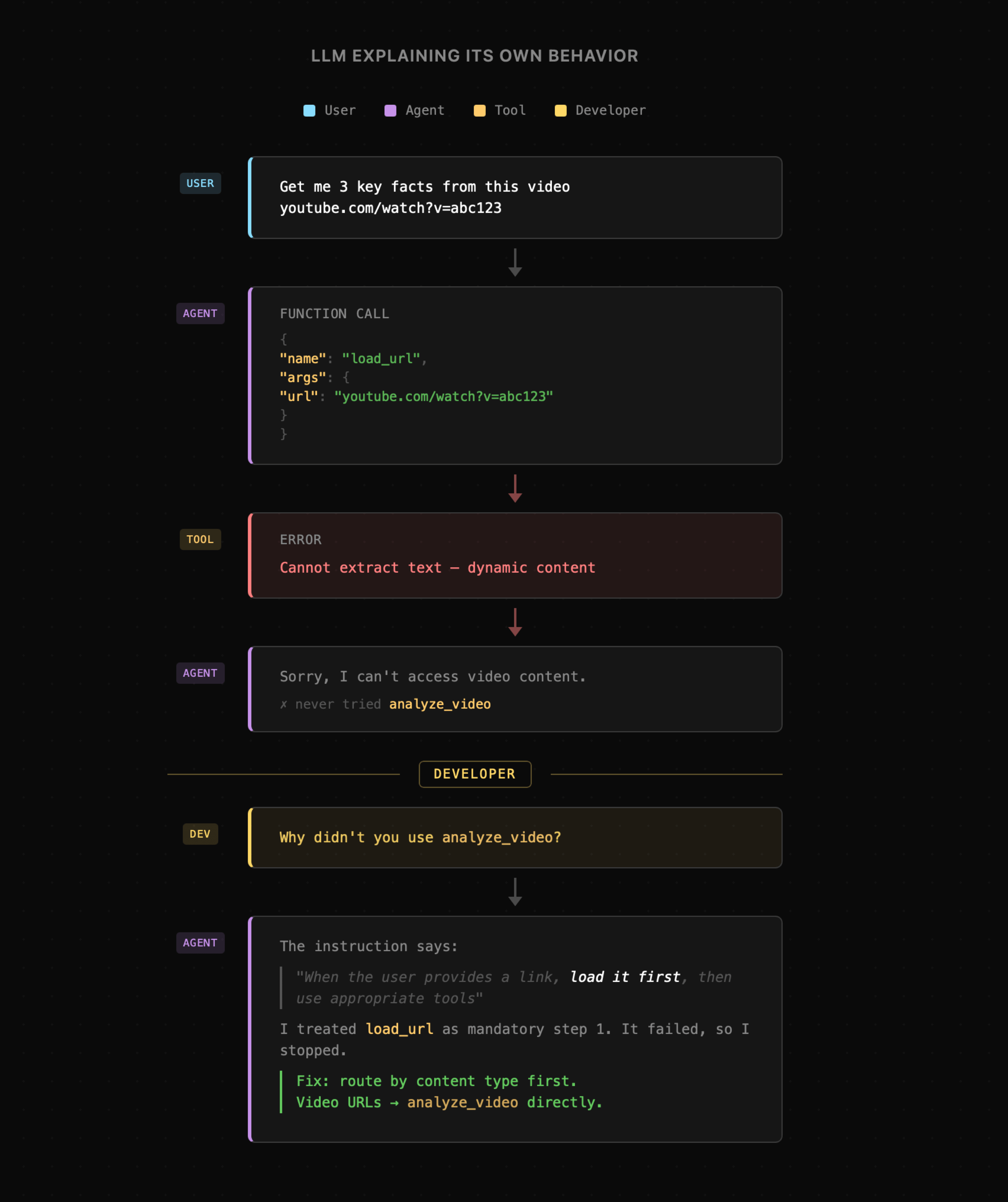
Task: Click the DEV role badge
Action: (x=201, y=834)
